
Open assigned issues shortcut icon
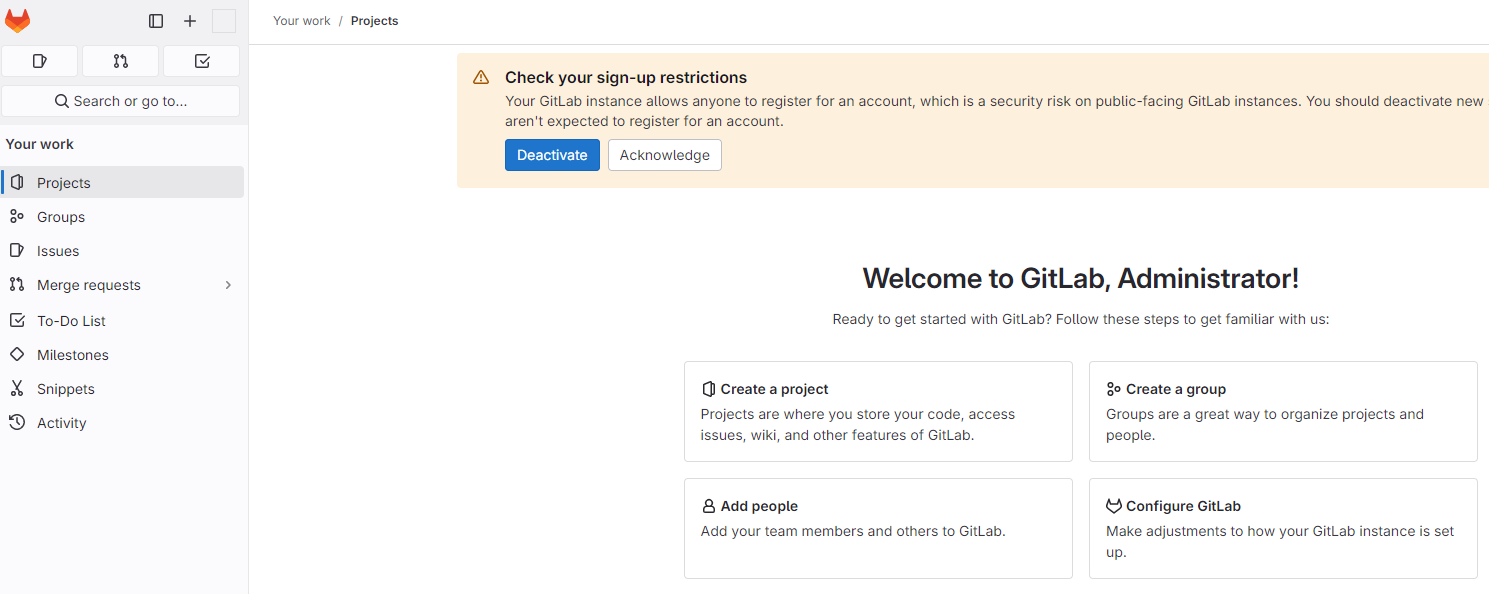point(40,61)
